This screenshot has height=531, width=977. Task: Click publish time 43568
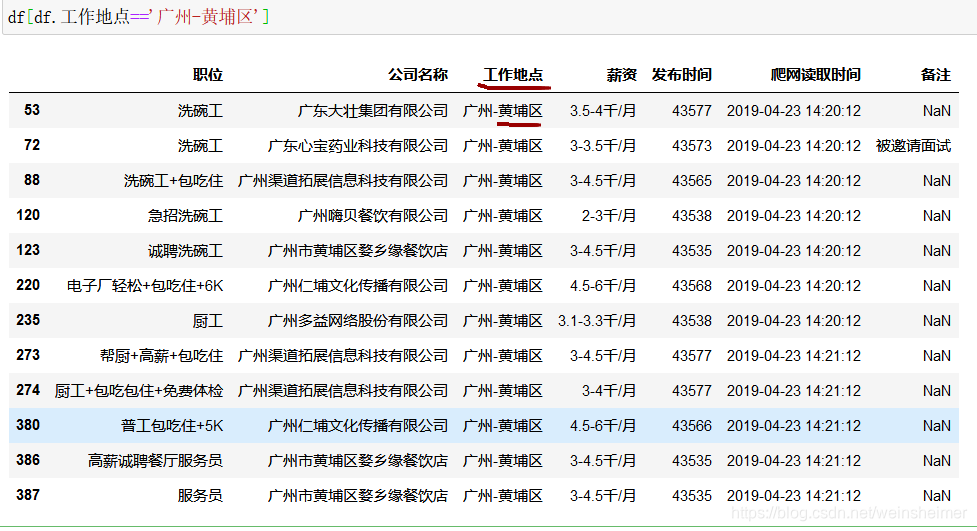[x=692, y=285]
